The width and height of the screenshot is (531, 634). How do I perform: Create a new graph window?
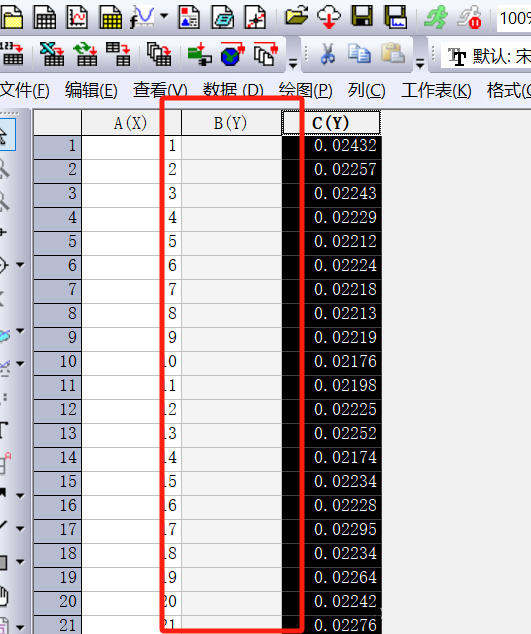(x=77, y=17)
